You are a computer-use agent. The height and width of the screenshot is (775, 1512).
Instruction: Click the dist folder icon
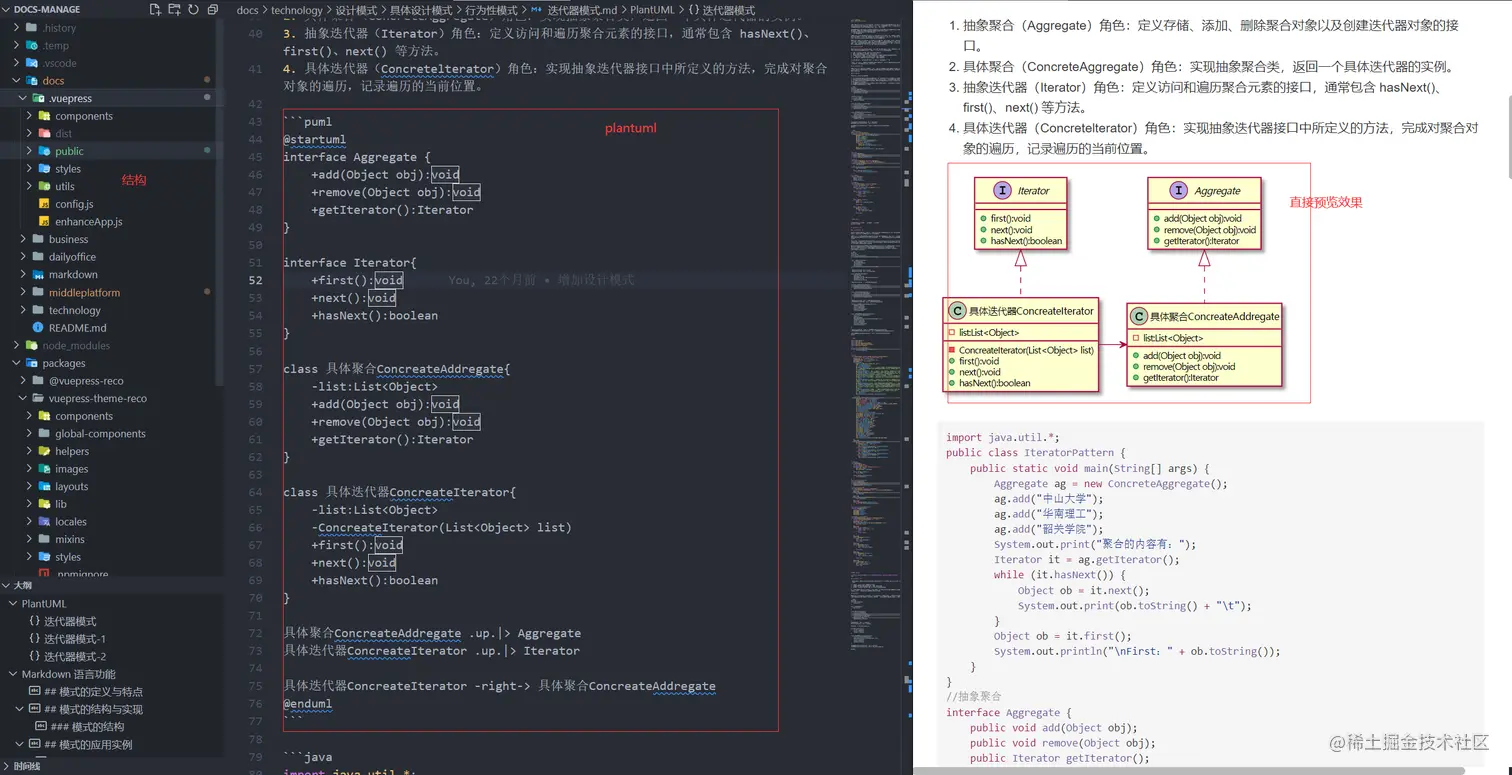(x=44, y=133)
